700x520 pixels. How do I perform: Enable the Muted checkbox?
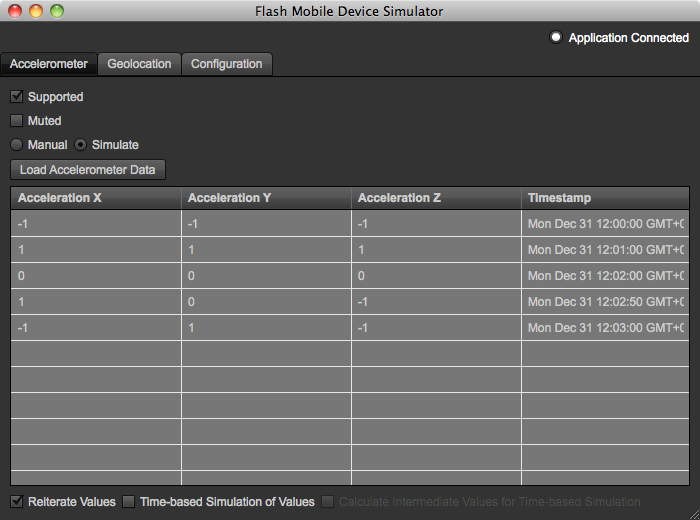click(17, 121)
